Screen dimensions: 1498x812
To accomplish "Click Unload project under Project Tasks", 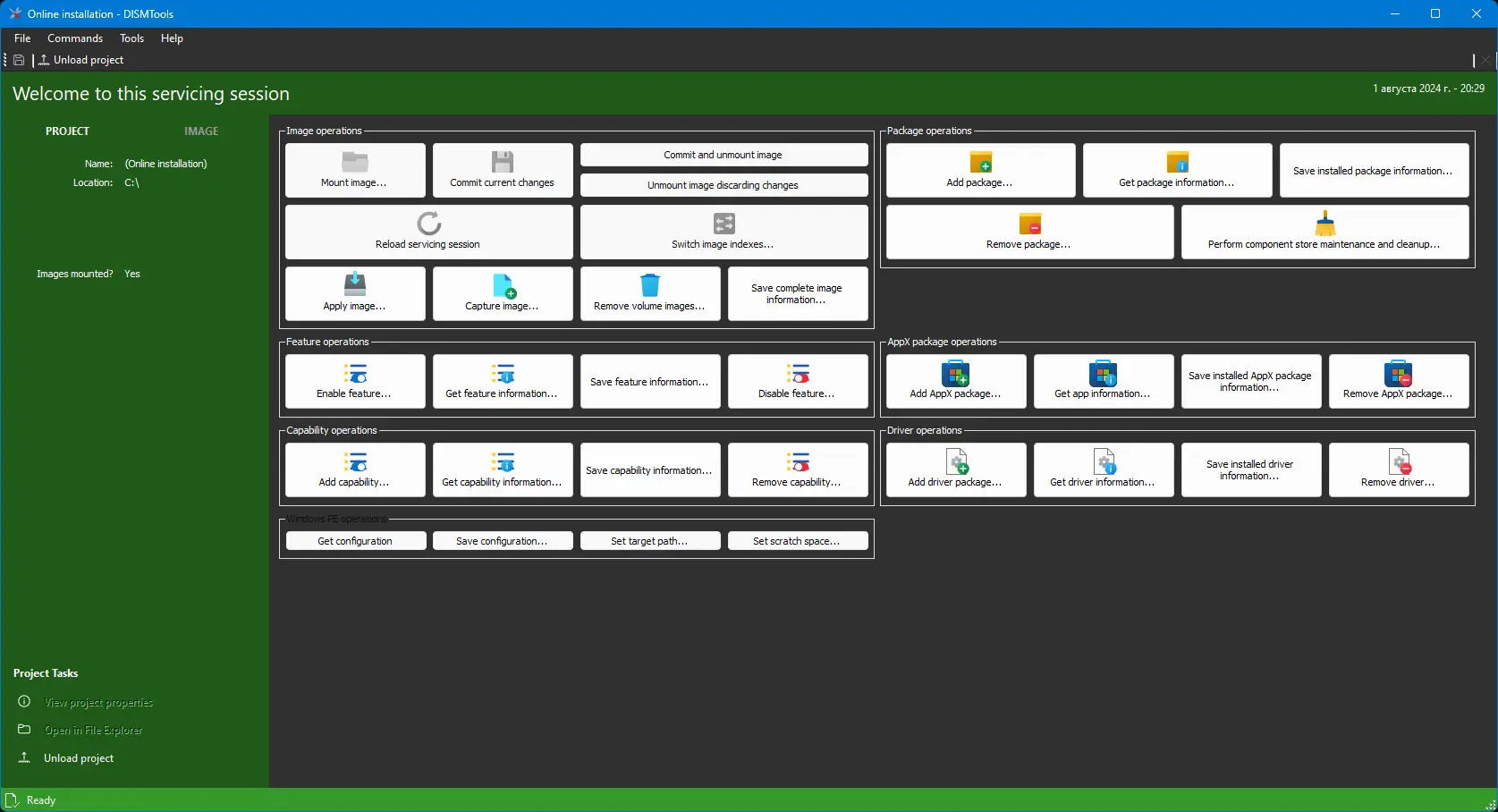I will (79, 758).
